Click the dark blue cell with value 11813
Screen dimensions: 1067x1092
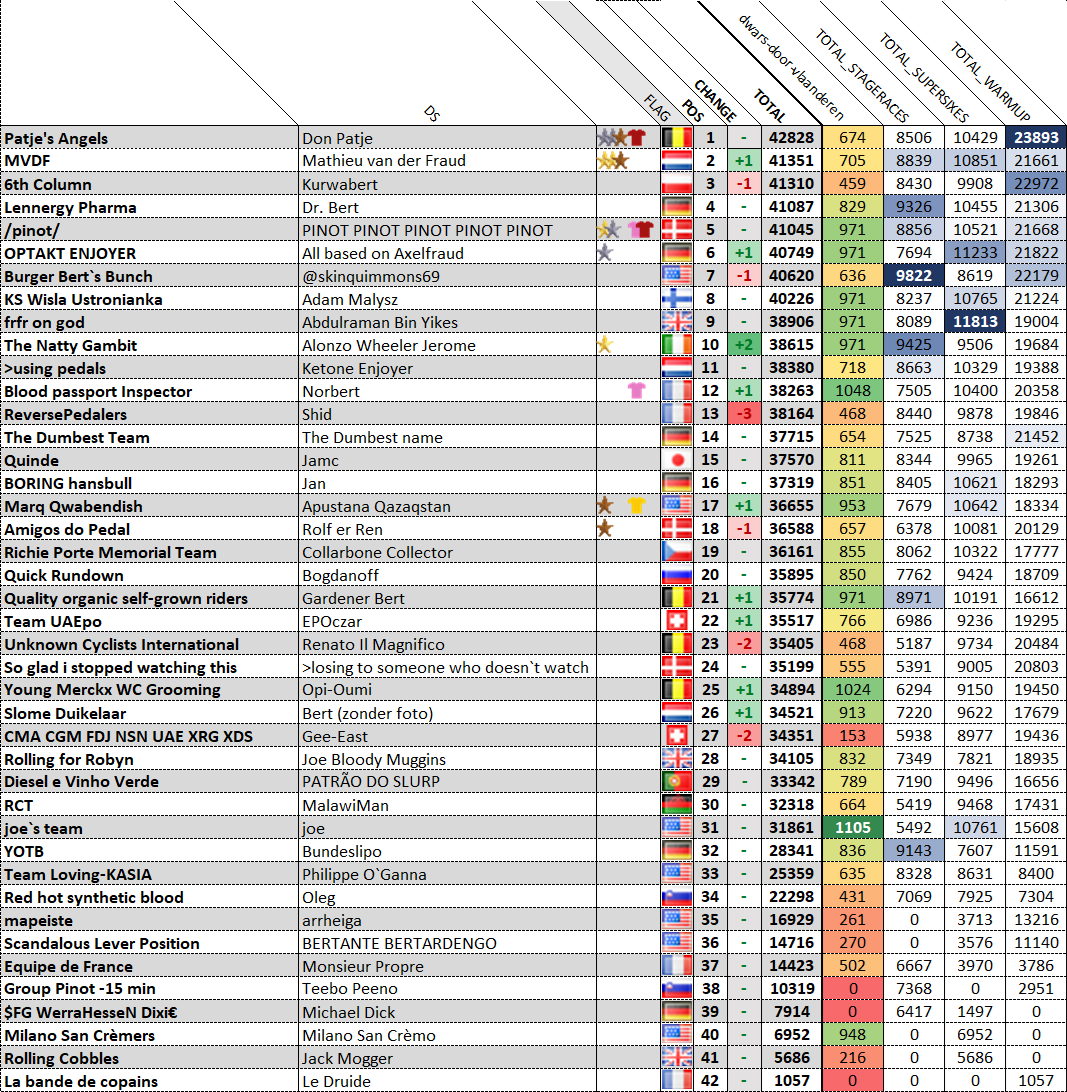pyautogui.click(x=974, y=321)
